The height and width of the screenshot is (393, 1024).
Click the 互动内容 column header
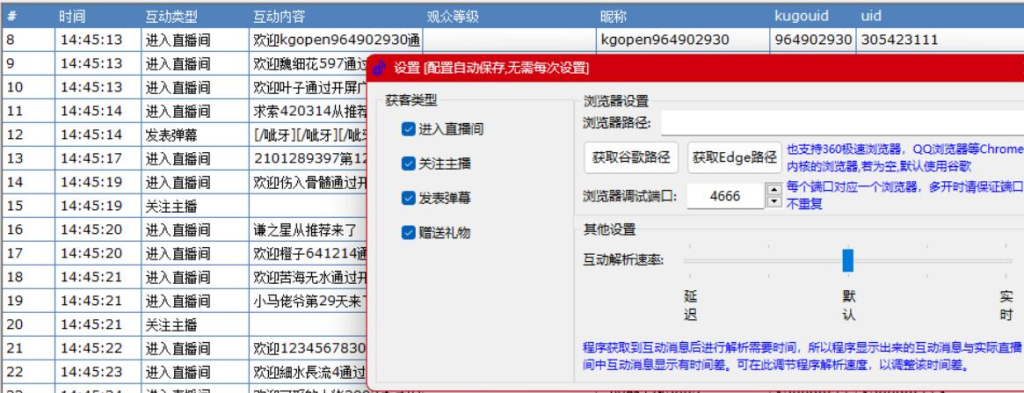coord(336,16)
